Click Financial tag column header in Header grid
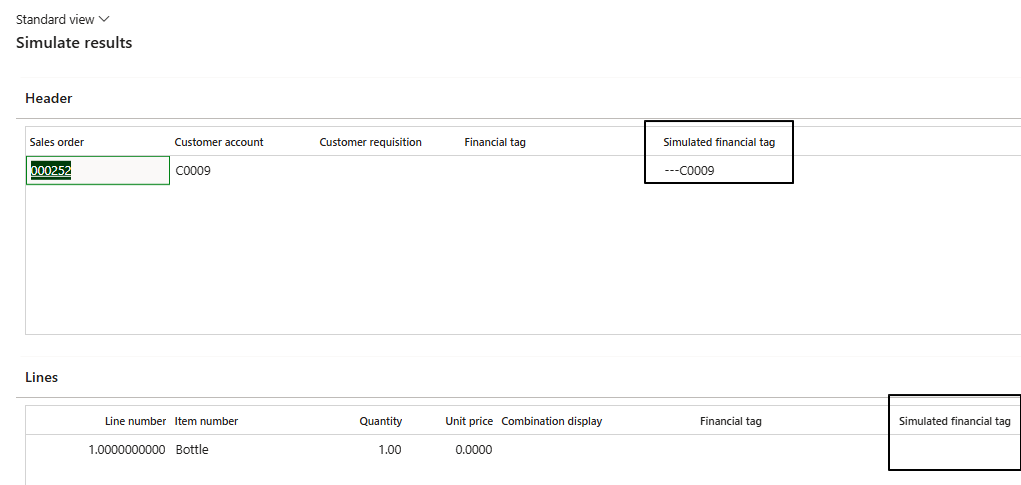 (495, 142)
